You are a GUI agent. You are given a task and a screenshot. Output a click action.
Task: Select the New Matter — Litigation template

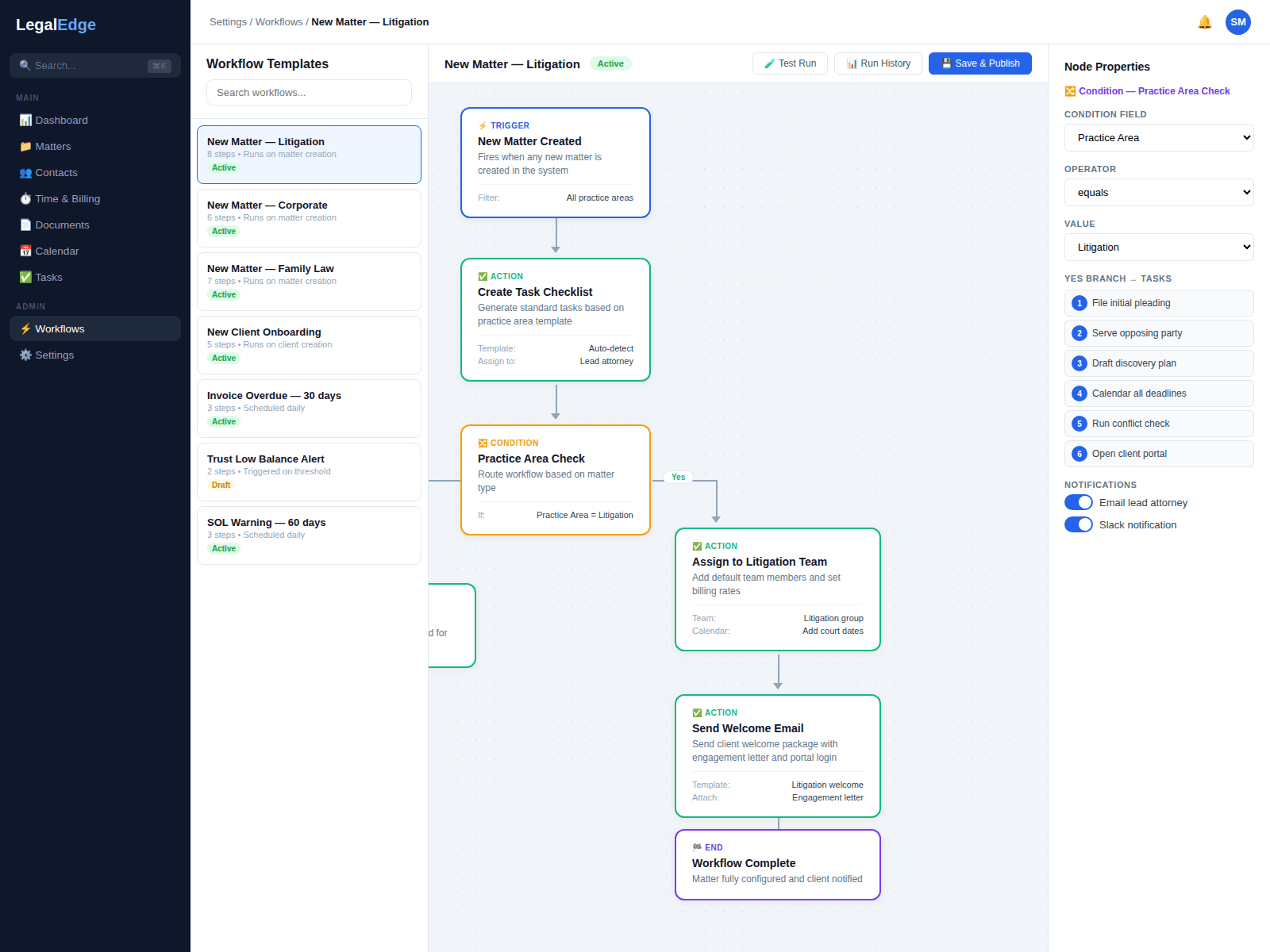[309, 155]
